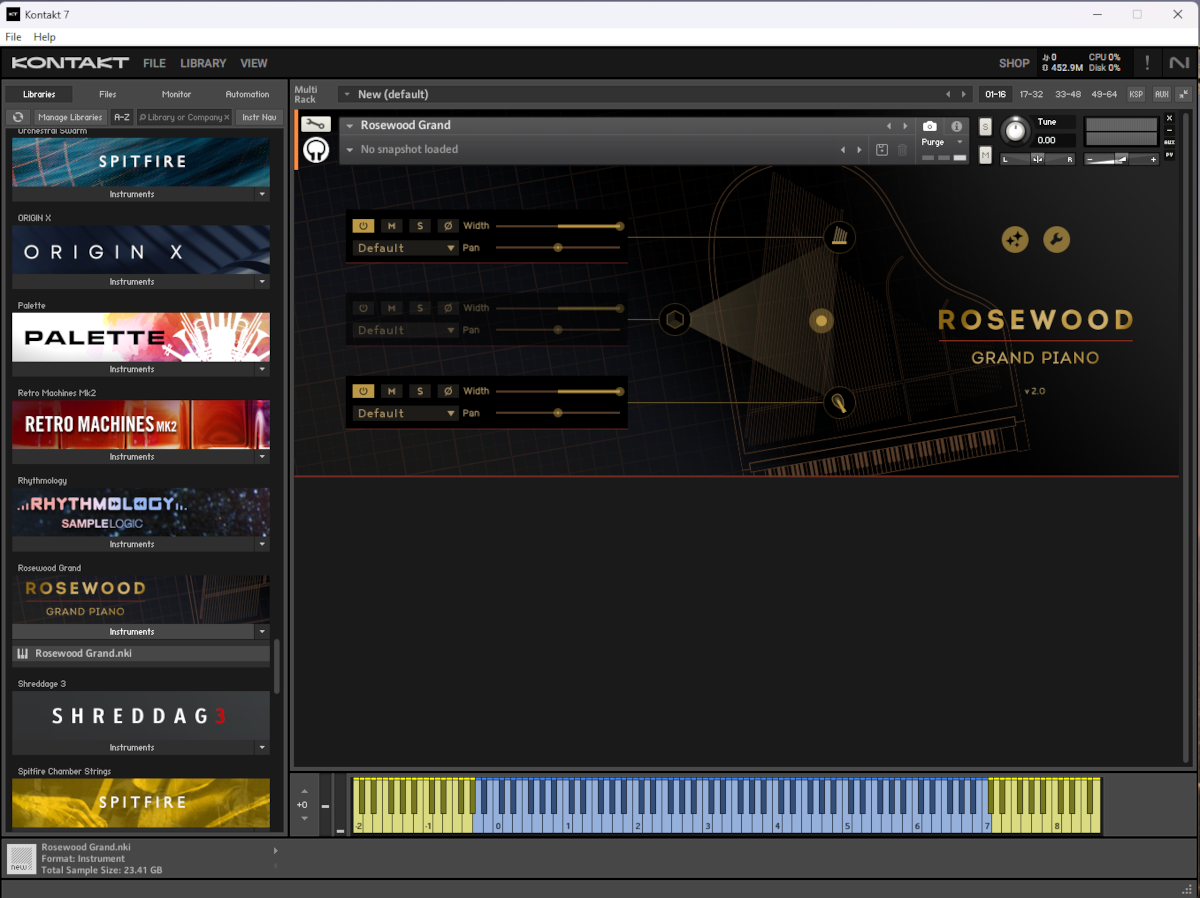This screenshot has height=898, width=1200.
Task: Click the delete snapshot trash icon
Action: click(x=902, y=150)
